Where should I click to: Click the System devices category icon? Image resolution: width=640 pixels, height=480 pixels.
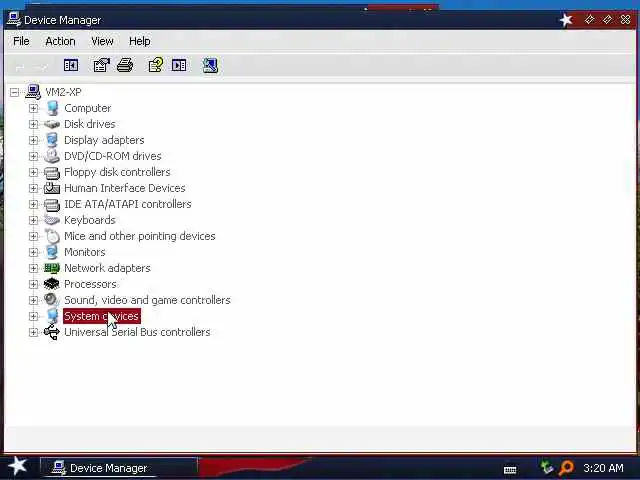point(52,316)
